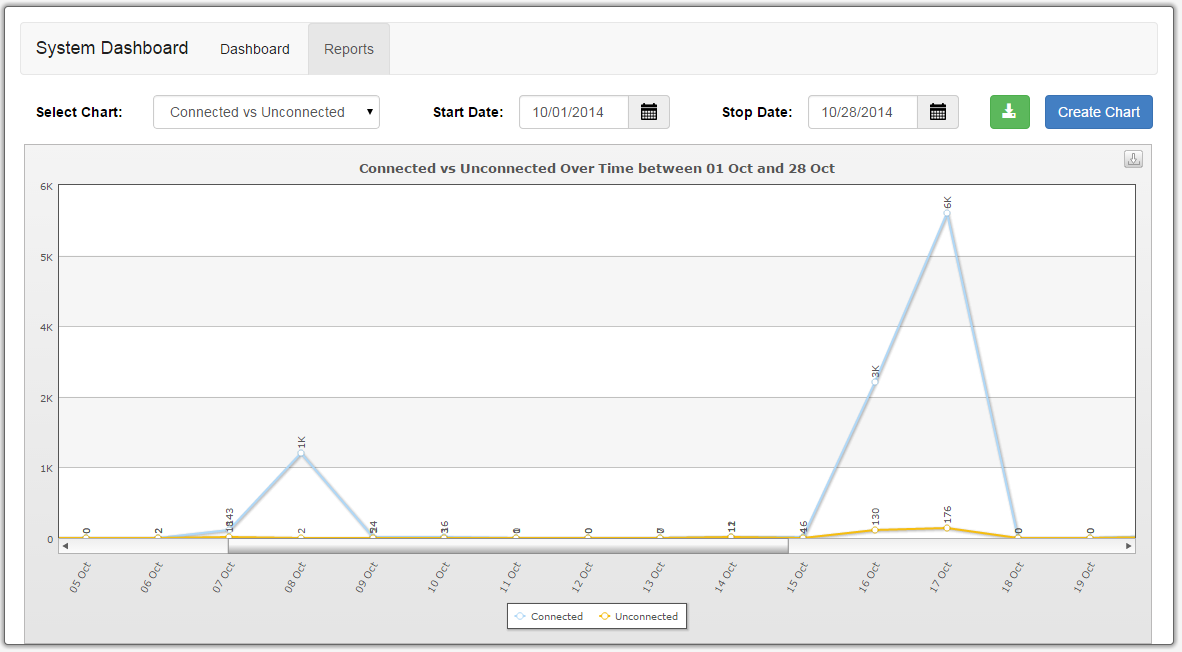
Task: Click the Start Date input field
Action: pos(574,112)
